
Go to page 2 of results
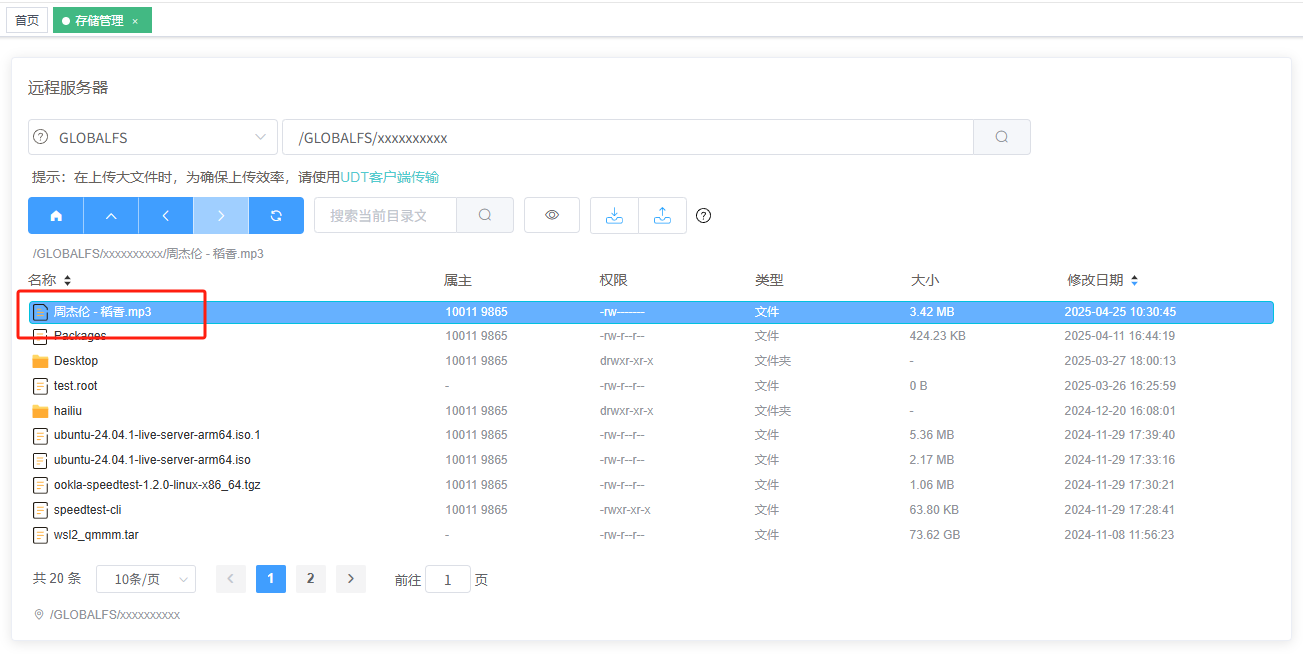pyautogui.click(x=310, y=579)
